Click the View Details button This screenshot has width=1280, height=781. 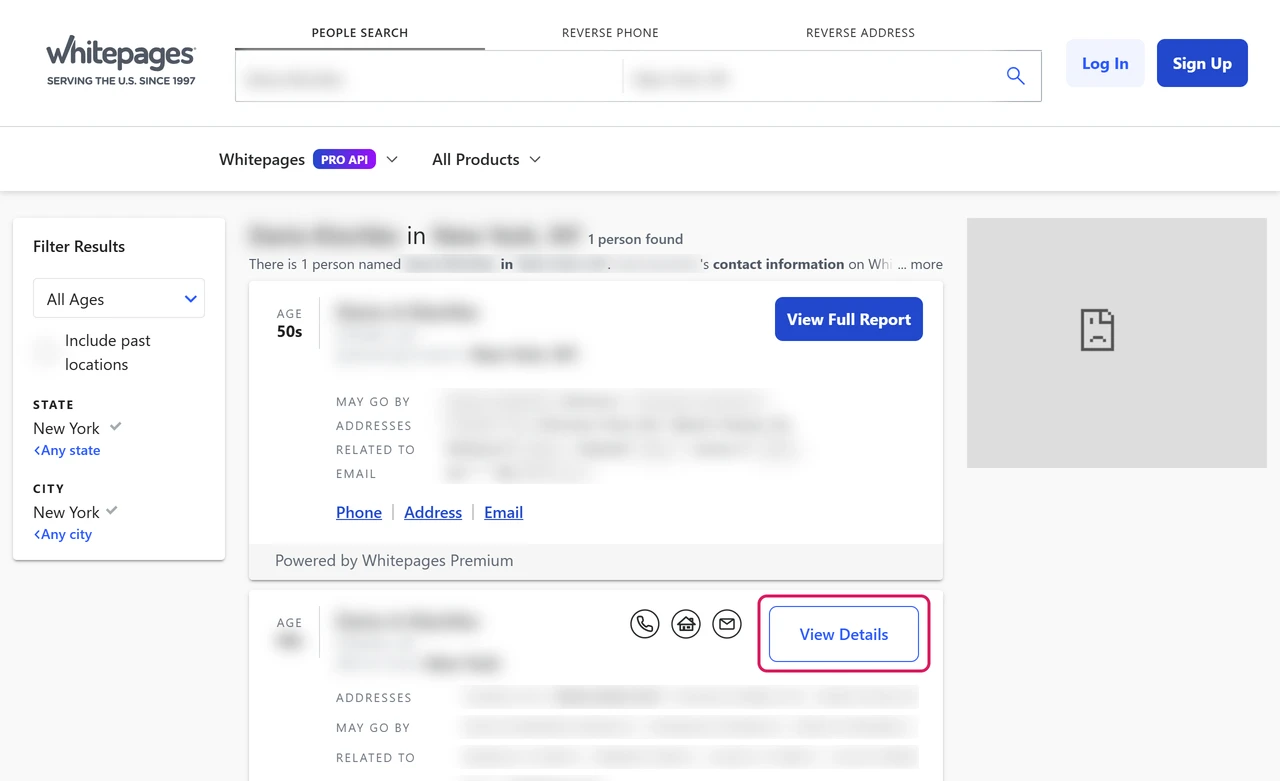coord(844,634)
